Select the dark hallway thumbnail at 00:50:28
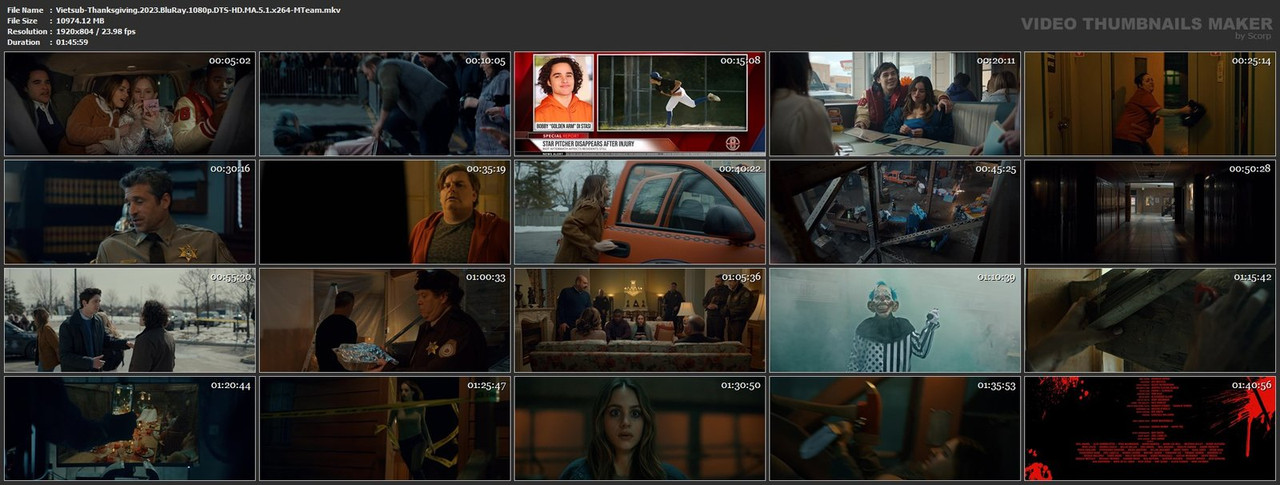 click(x=1150, y=212)
